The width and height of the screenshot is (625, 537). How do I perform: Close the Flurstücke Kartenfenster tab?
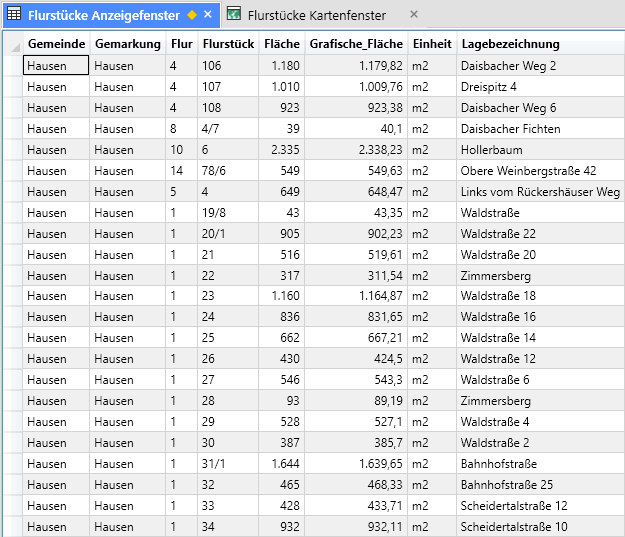(x=413, y=15)
